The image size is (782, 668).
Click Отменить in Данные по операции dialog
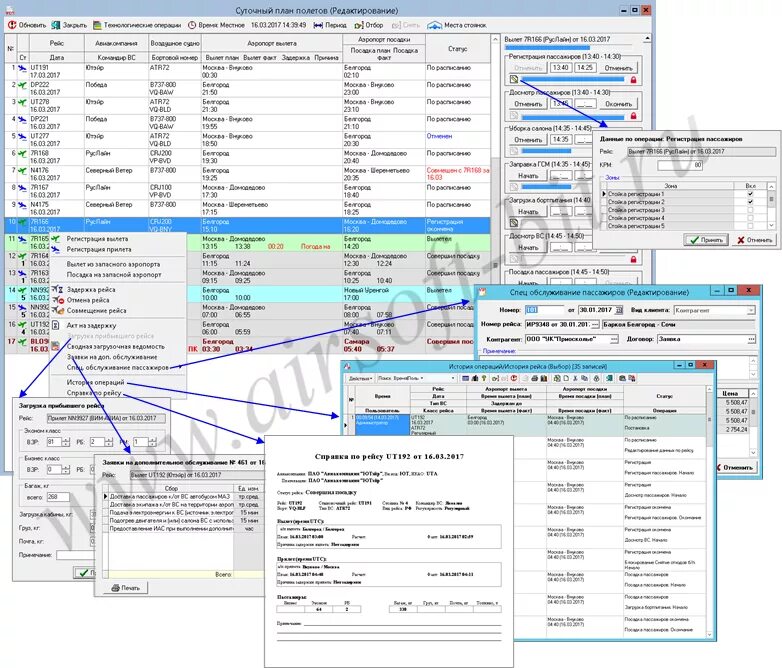754,240
